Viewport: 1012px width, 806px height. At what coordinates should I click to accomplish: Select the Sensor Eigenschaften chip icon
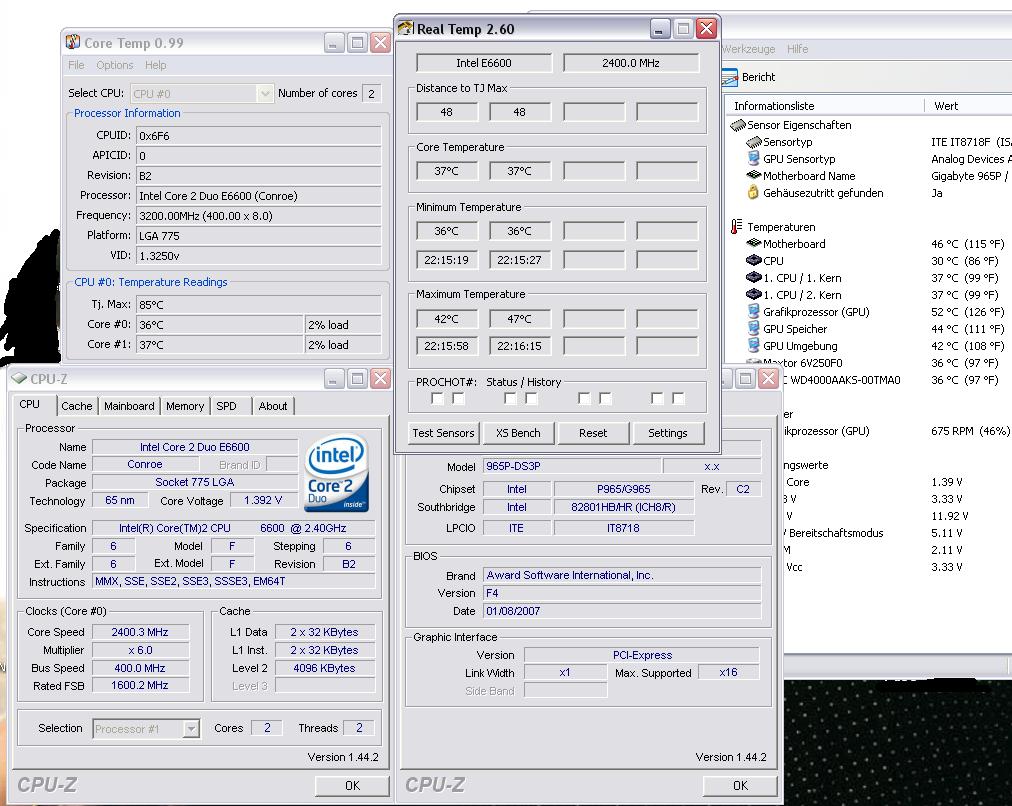pyautogui.click(x=738, y=125)
